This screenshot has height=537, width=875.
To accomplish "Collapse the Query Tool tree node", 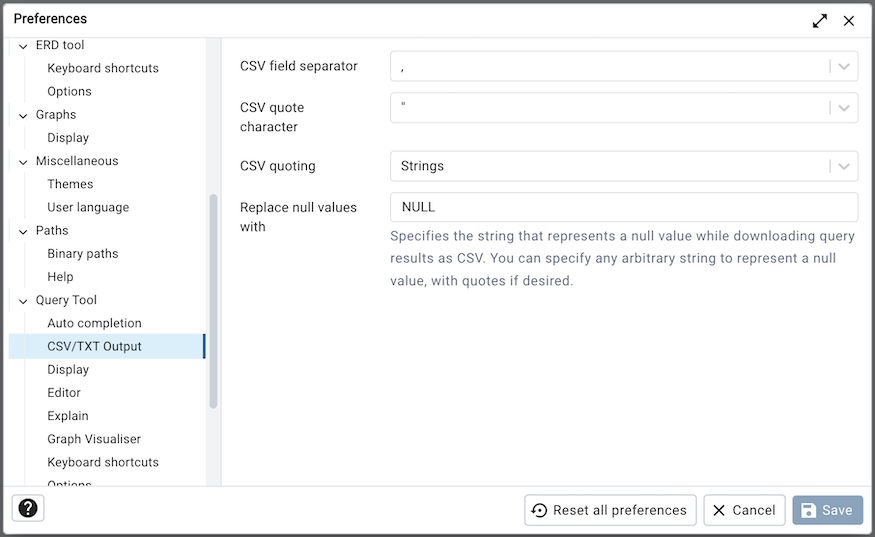I will (23, 301).
